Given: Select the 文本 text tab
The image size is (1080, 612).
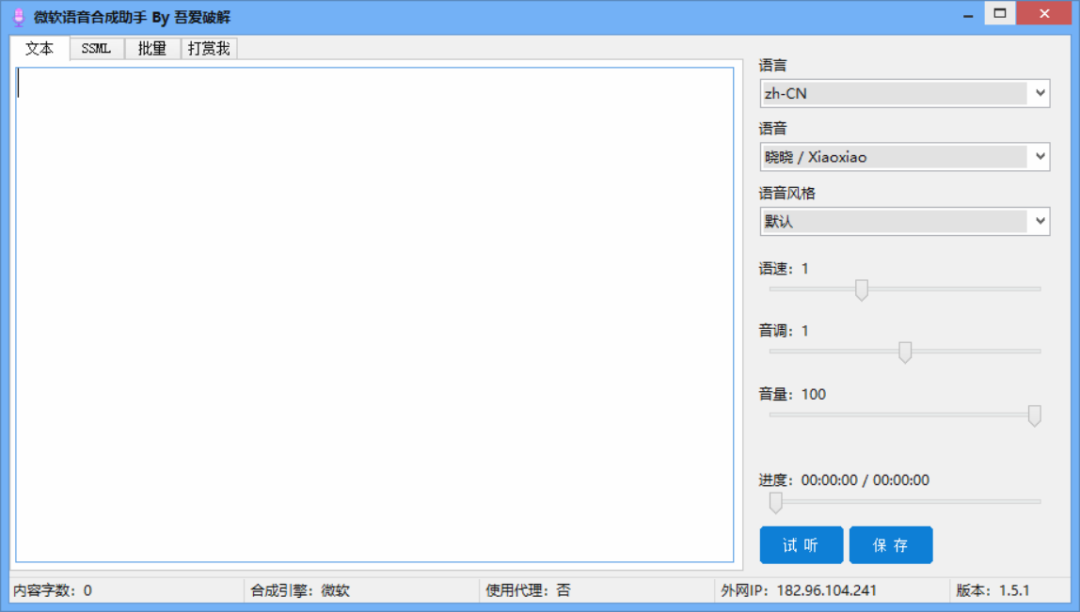Looking at the screenshot, I should pyautogui.click(x=39, y=47).
